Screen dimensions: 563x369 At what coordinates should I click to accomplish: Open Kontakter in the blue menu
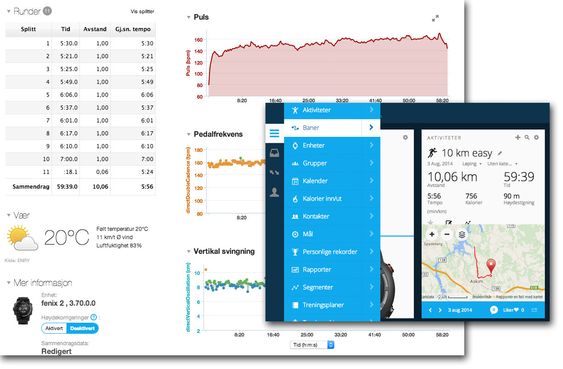click(332, 216)
